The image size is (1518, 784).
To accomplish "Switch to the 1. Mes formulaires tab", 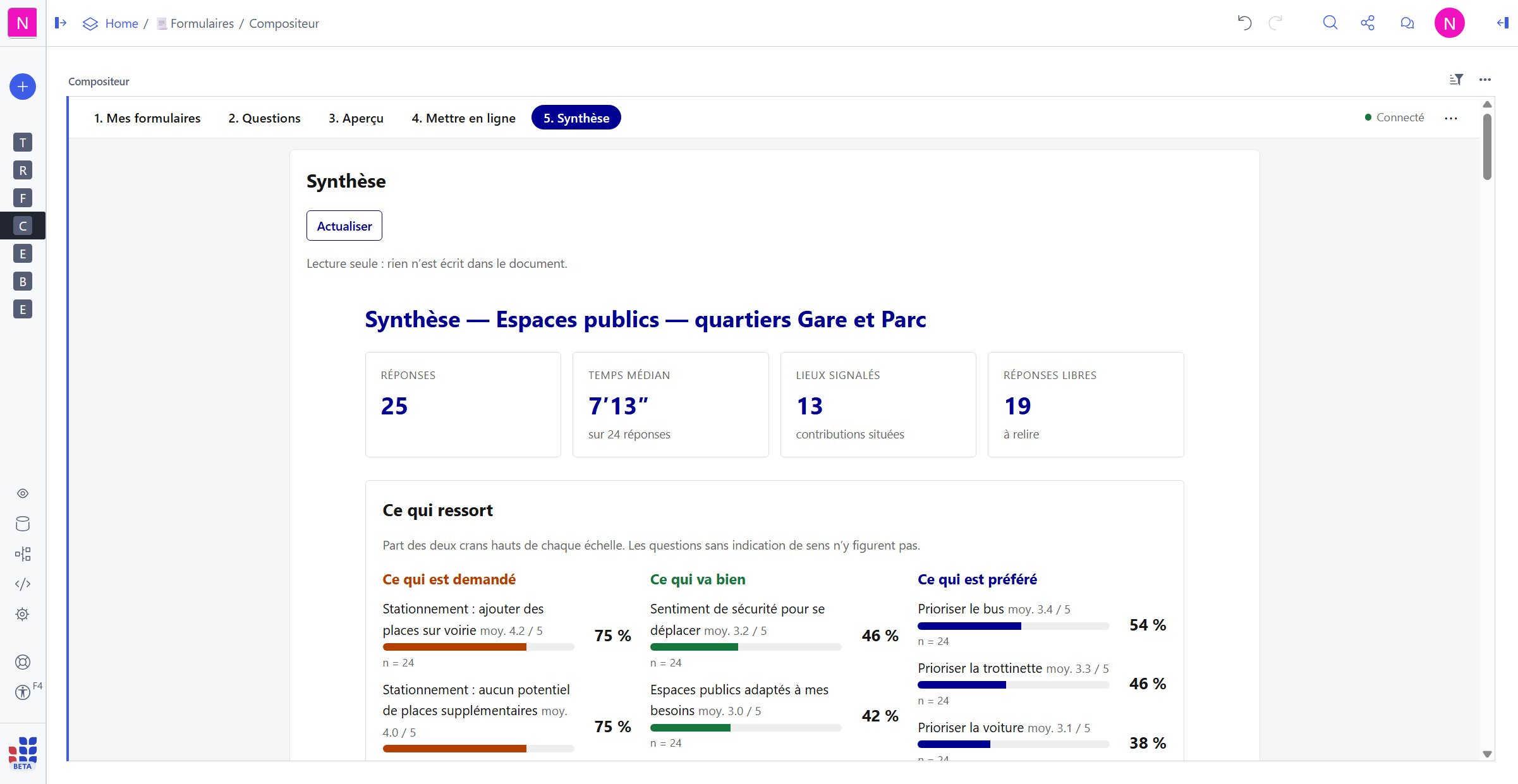I will [147, 118].
